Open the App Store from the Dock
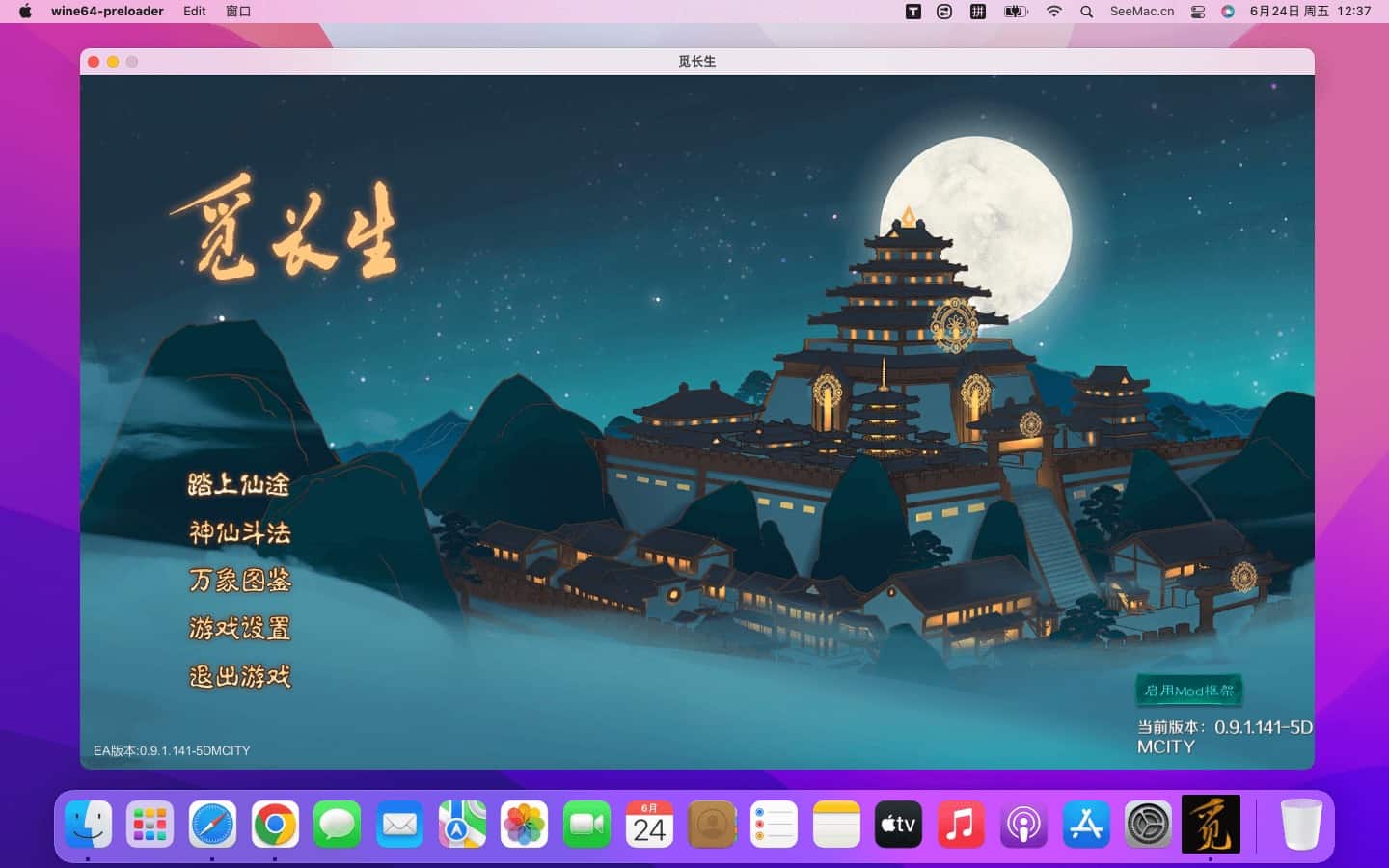The image size is (1389, 868). tap(1086, 825)
